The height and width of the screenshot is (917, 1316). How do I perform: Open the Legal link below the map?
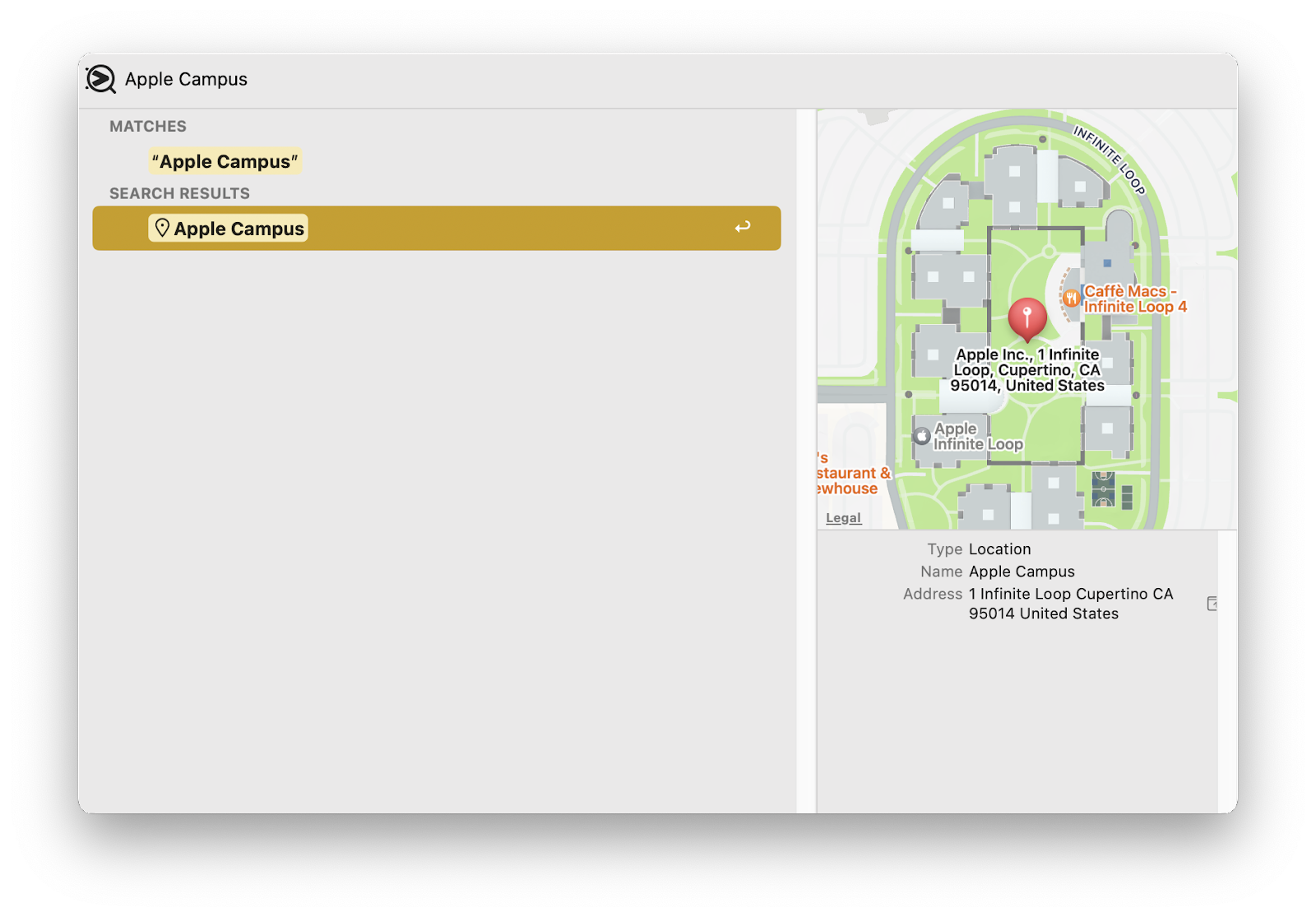point(843,517)
